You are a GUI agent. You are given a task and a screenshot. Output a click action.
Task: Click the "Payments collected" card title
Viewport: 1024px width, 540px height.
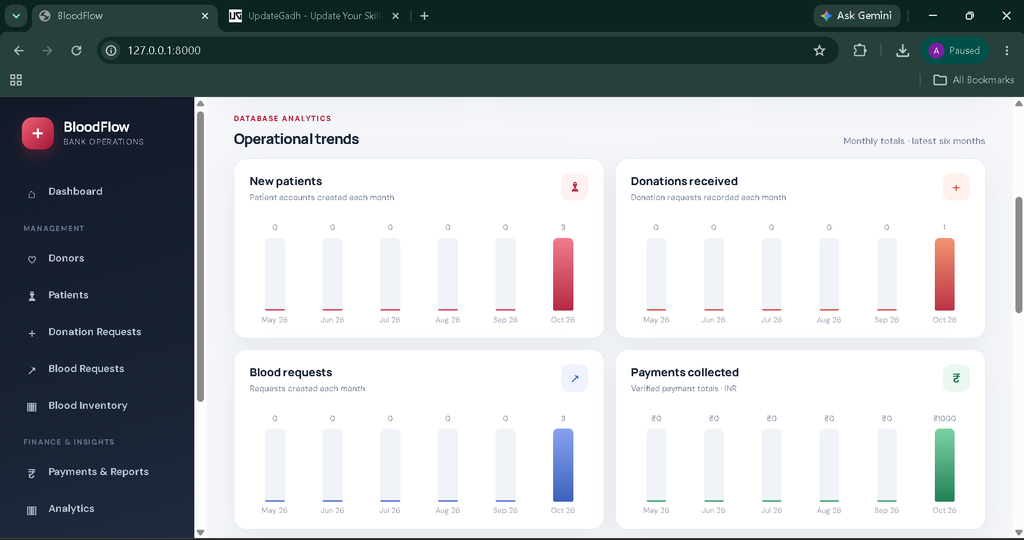tap(684, 372)
